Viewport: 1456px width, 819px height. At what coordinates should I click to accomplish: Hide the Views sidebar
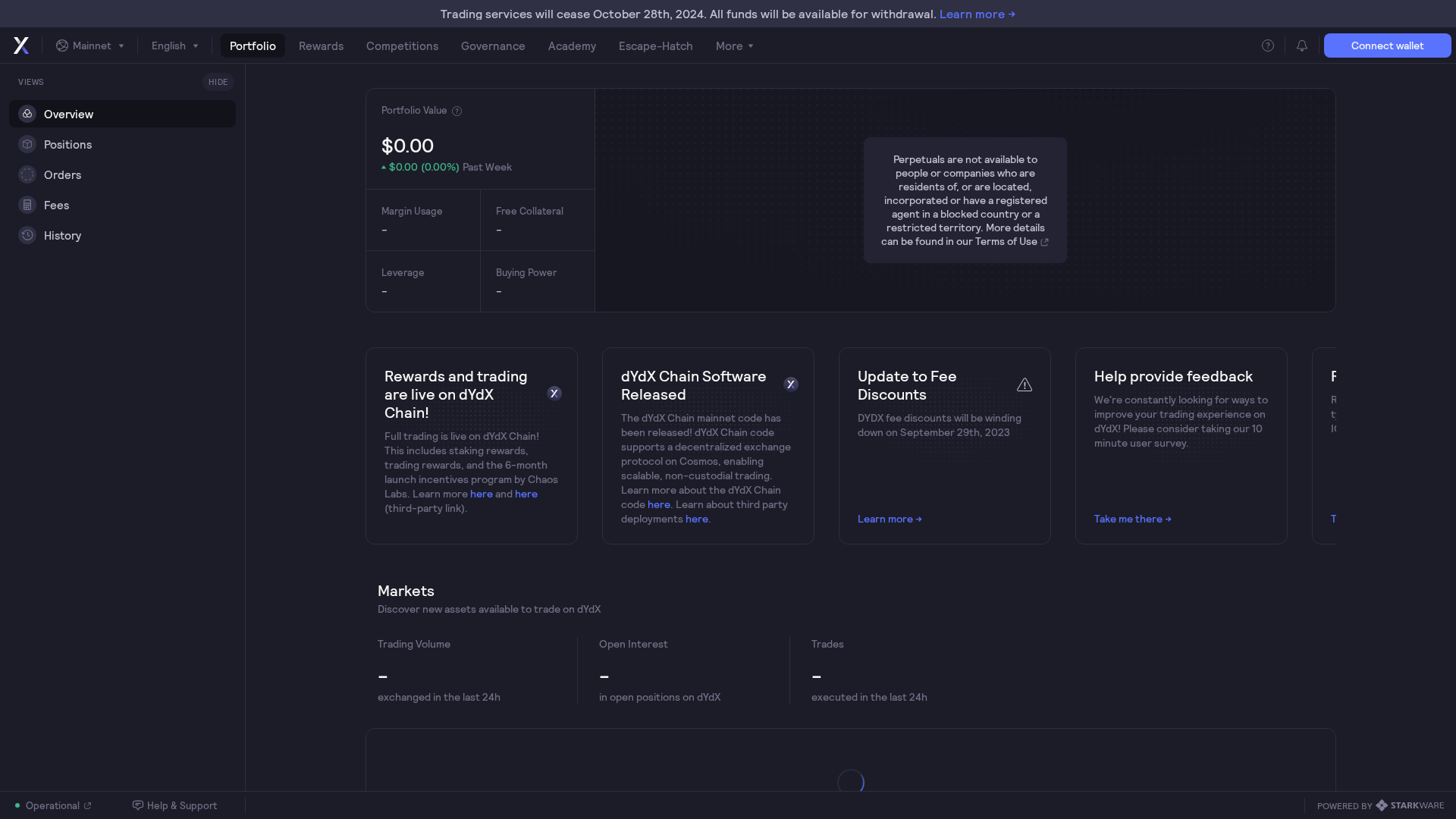click(x=218, y=82)
